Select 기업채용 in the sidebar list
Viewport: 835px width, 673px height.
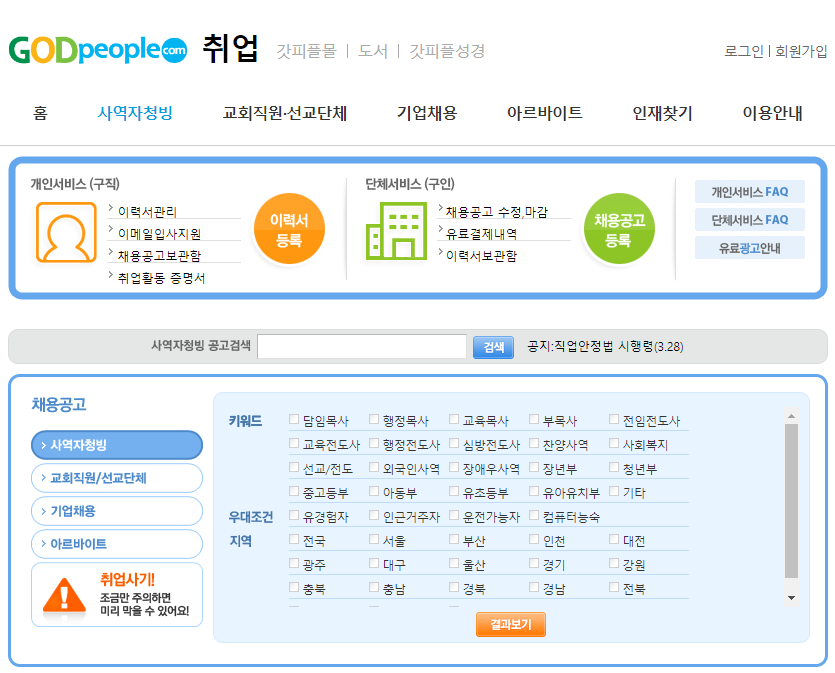pos(117,511)
